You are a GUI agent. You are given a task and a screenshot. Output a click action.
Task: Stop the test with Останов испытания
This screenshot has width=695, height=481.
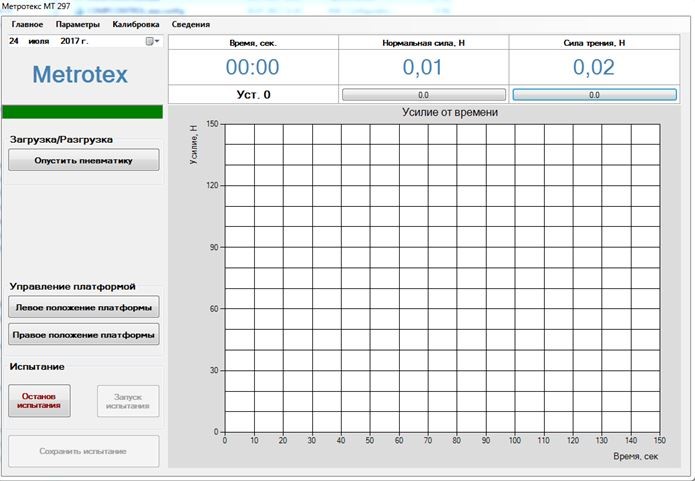[x=39, y=401]
